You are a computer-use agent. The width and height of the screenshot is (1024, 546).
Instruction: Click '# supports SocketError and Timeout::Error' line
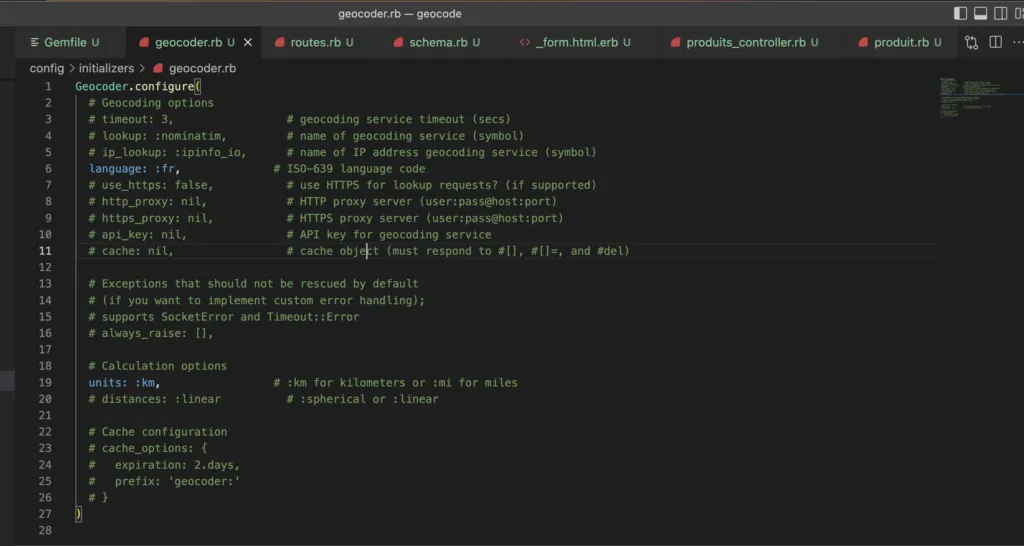tap(224, 317)
